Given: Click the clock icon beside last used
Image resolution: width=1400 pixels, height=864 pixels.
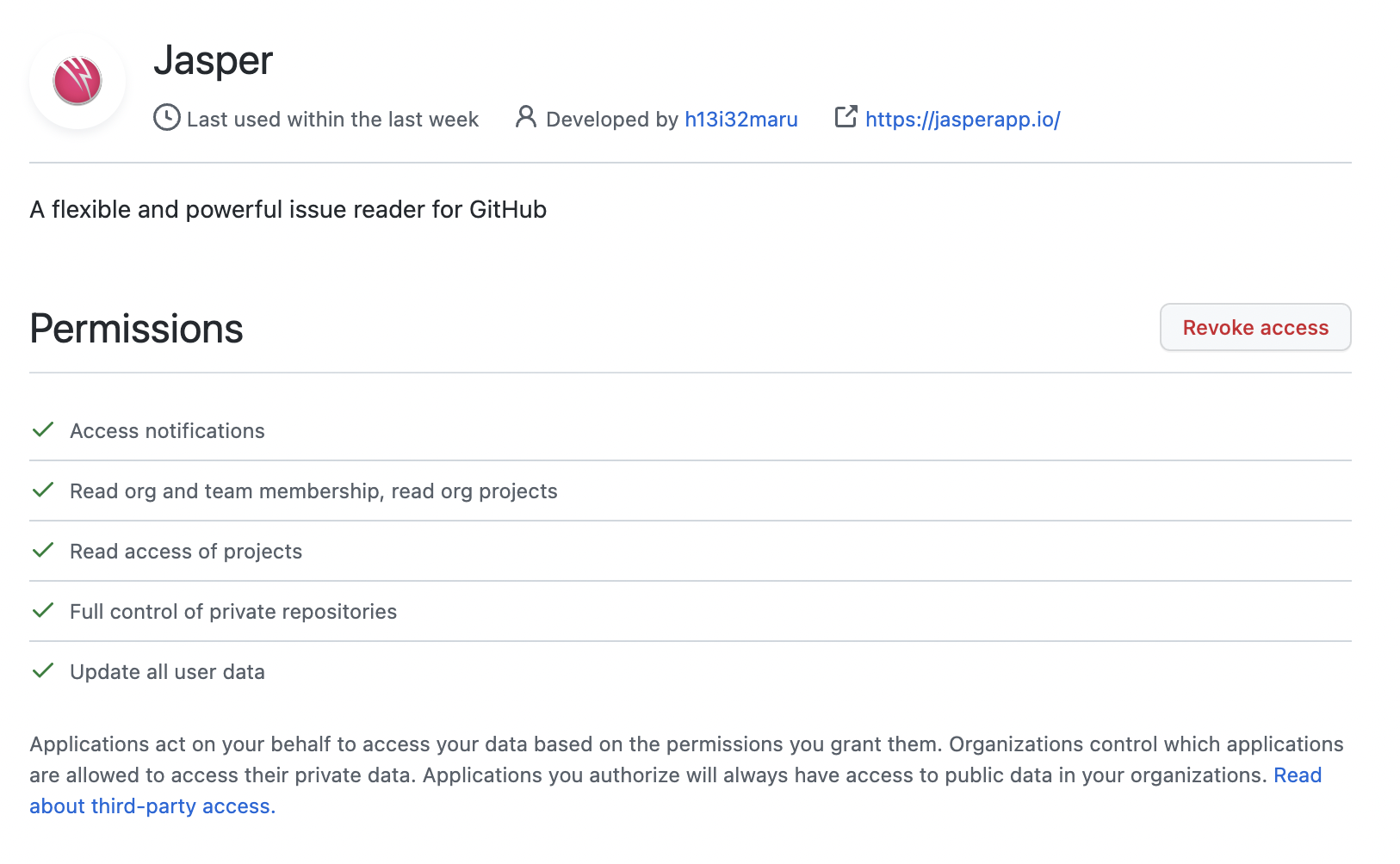Looking at the screenshot, I should (x=166, y=118).
